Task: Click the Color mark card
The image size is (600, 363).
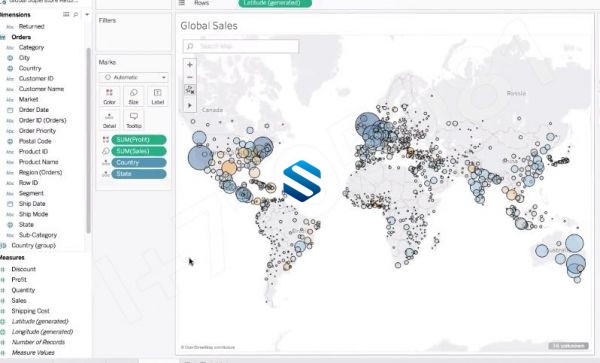Action: click(109, 96)
